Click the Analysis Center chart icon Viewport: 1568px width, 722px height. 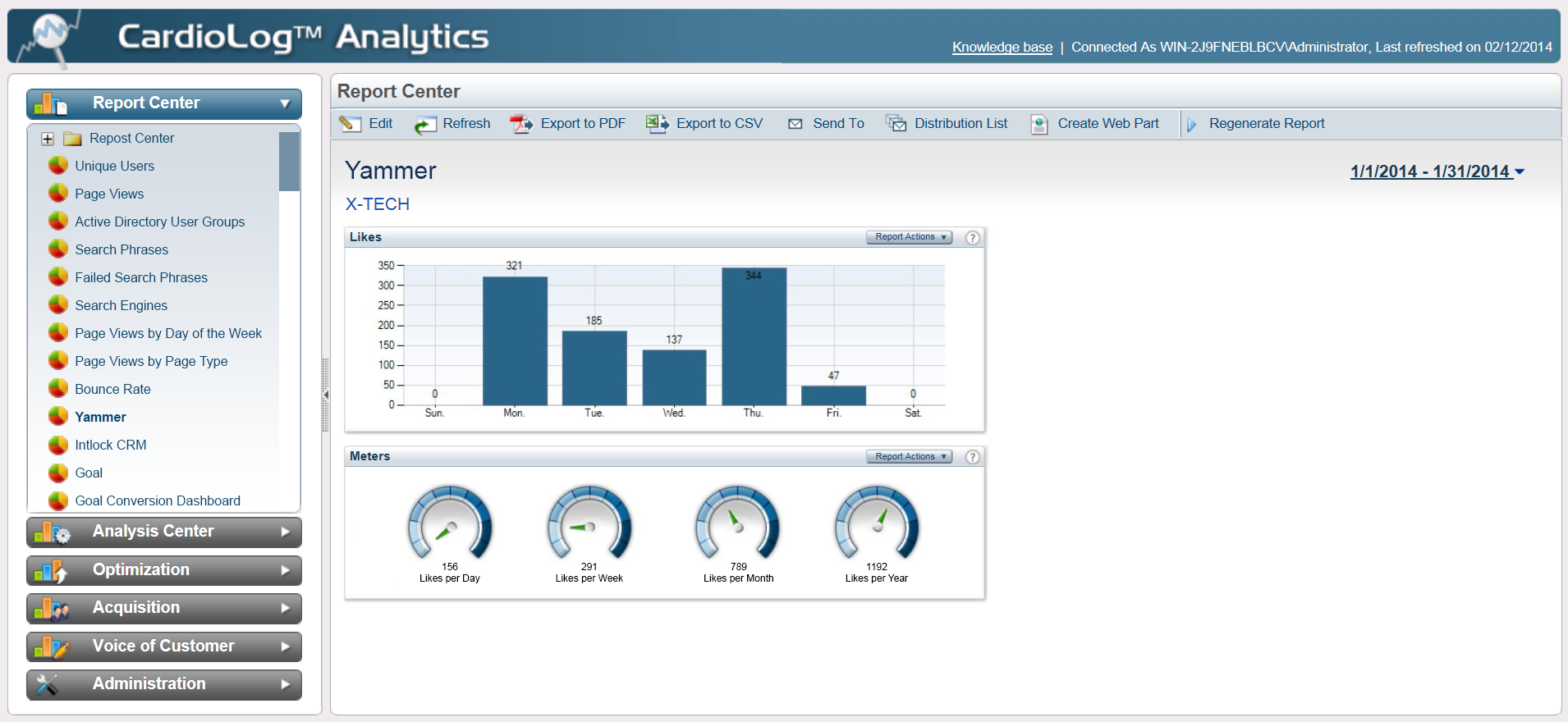tap(53, 532)
